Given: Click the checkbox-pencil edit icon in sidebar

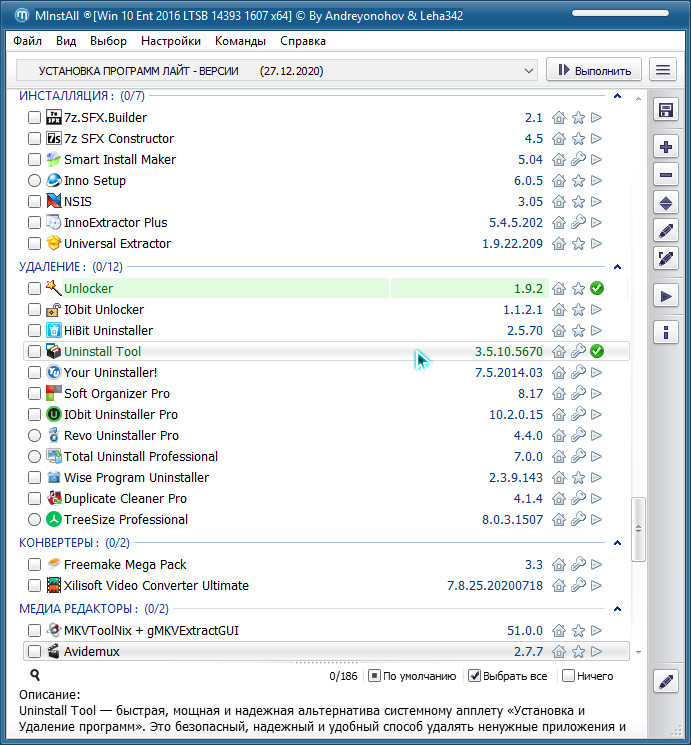Looking at the screenshot, I should pos(665,259).
